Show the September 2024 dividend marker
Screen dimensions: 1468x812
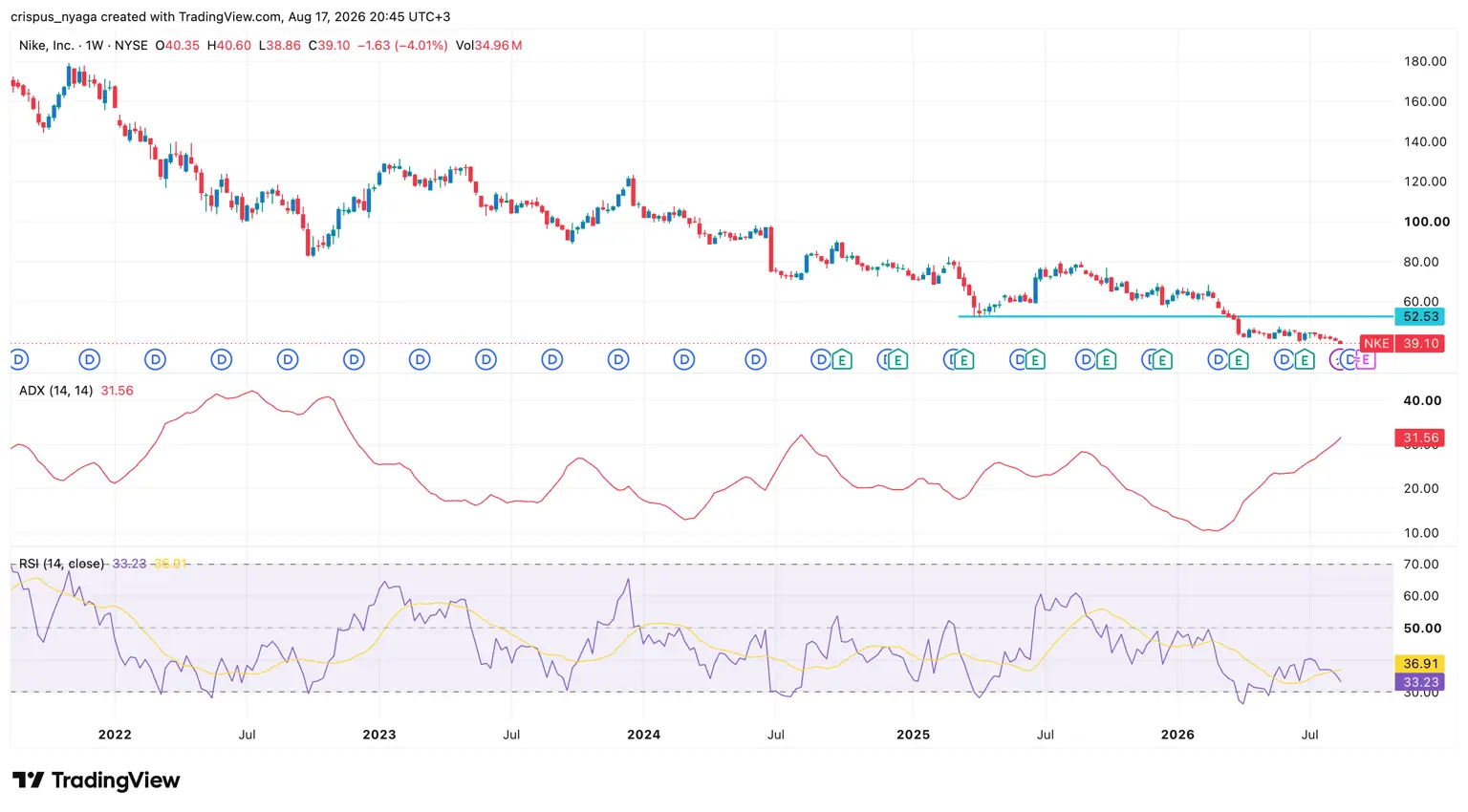[820, 360]
